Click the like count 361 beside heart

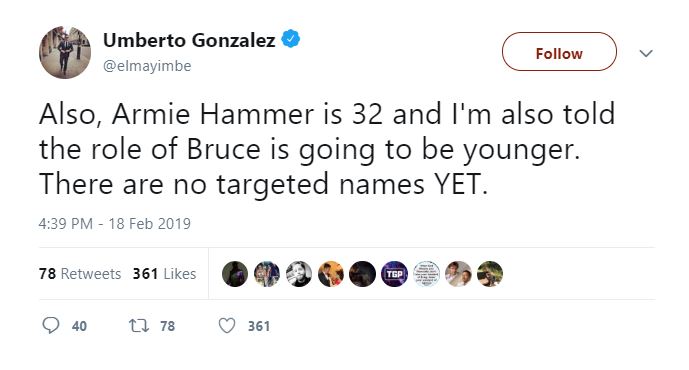coord(259,326)
